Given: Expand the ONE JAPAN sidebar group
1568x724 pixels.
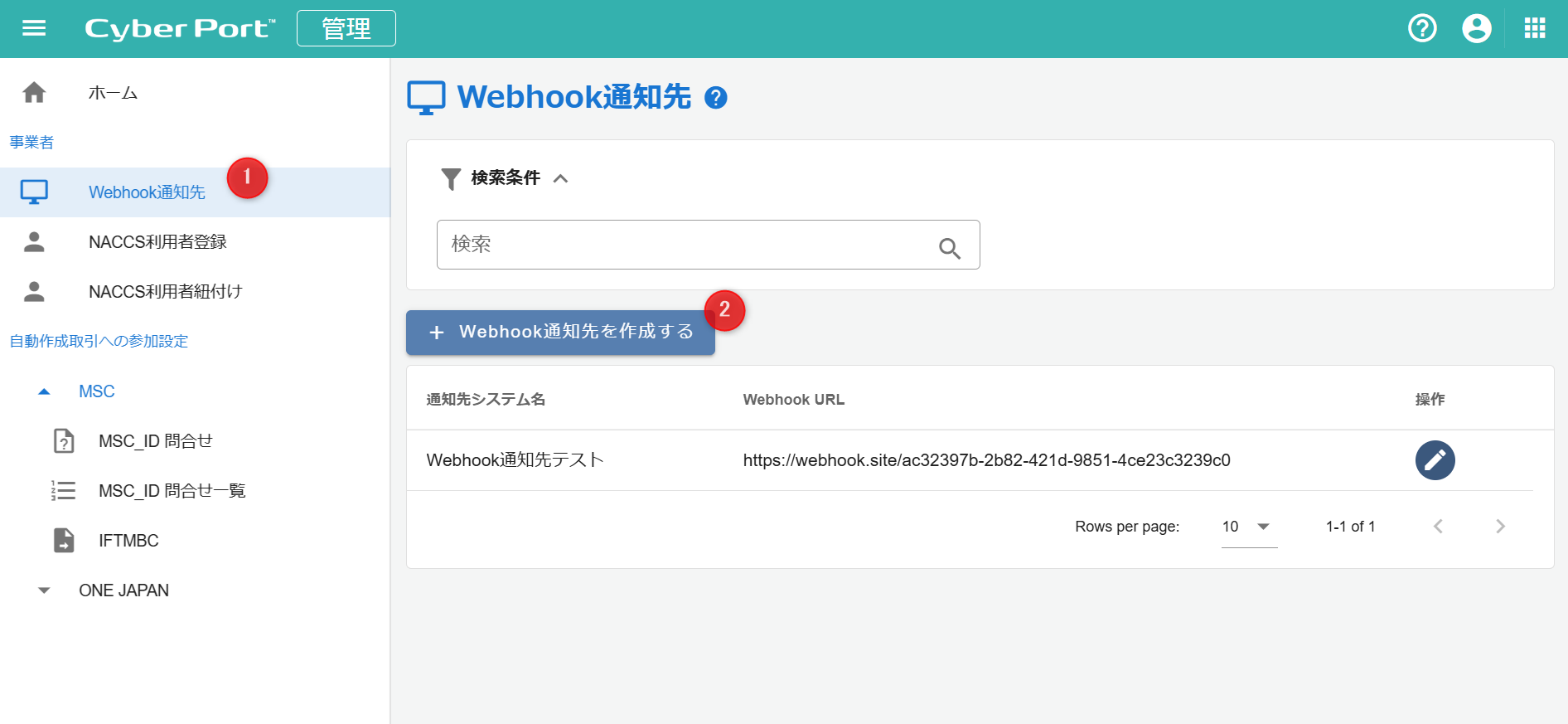Looking at the screenshot, I should (45, 590).
